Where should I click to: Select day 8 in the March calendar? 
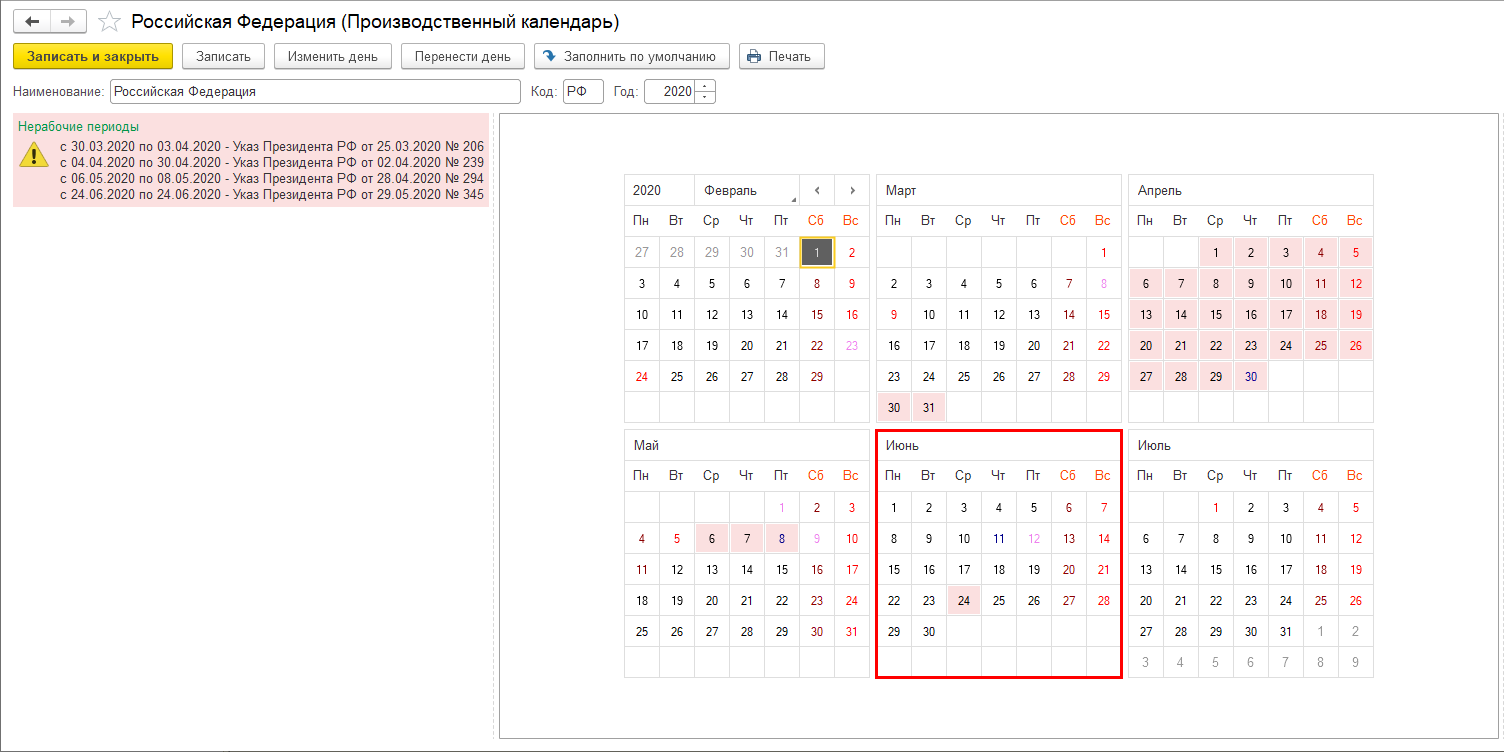pos(1104,284)
